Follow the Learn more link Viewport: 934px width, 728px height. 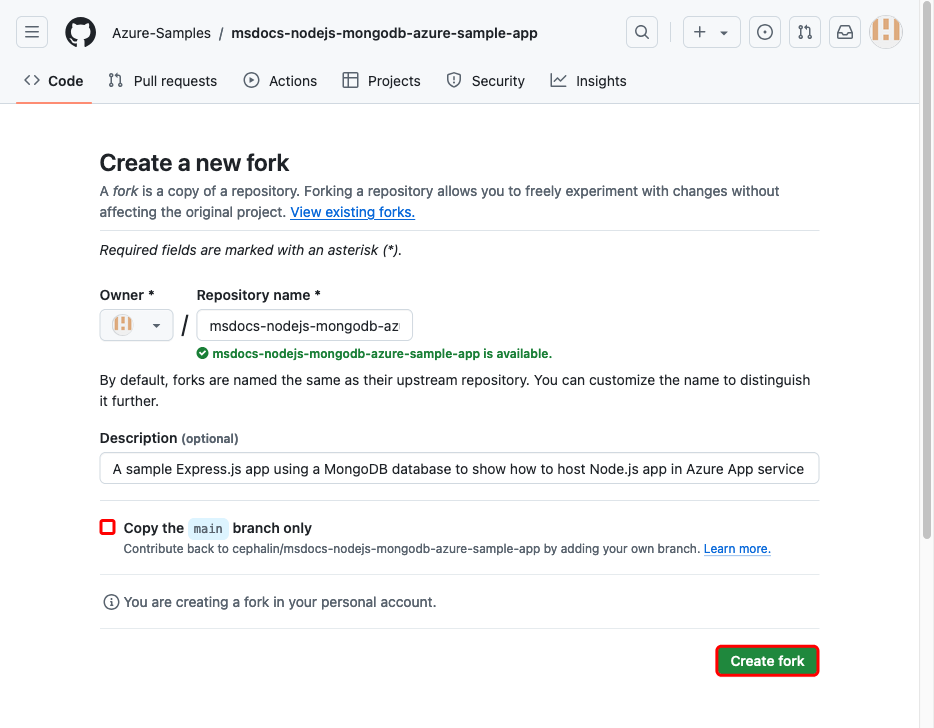tap(737, 549)
